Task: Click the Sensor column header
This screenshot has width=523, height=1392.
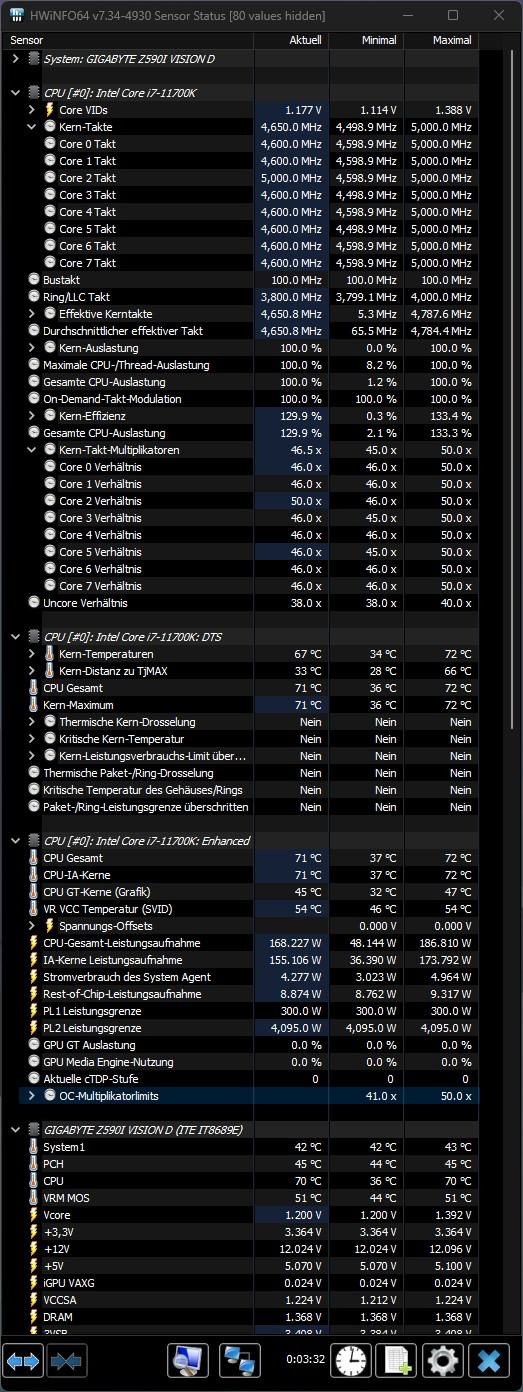Action: point(128,40)
